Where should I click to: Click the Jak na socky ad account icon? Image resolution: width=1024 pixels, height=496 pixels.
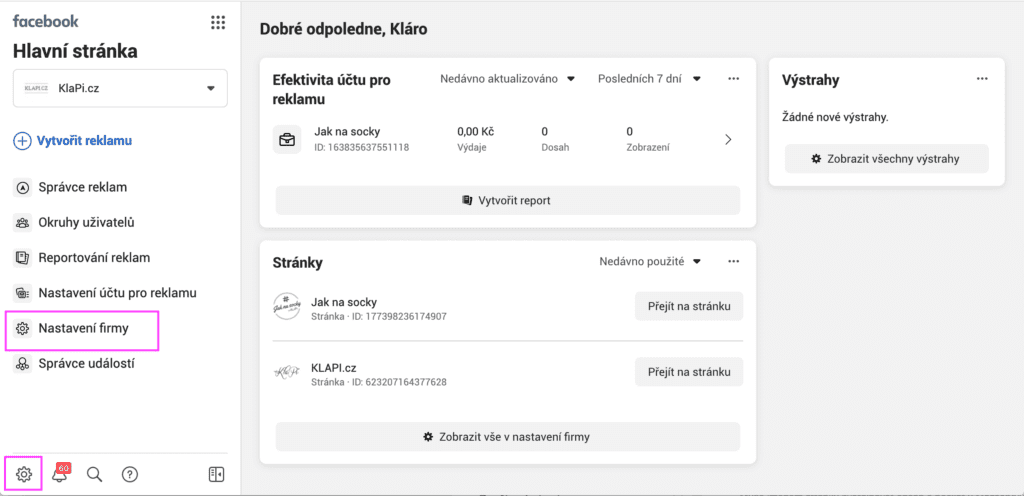pyautogui.click(x=287, y=140)
